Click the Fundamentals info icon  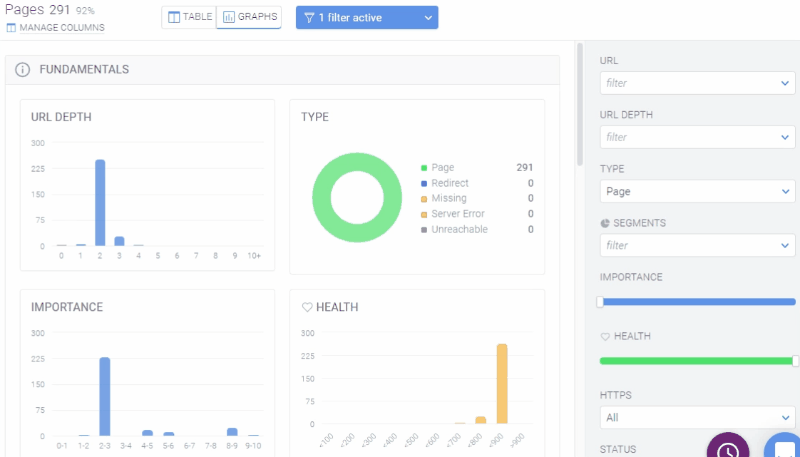click(x=22, y=69)
